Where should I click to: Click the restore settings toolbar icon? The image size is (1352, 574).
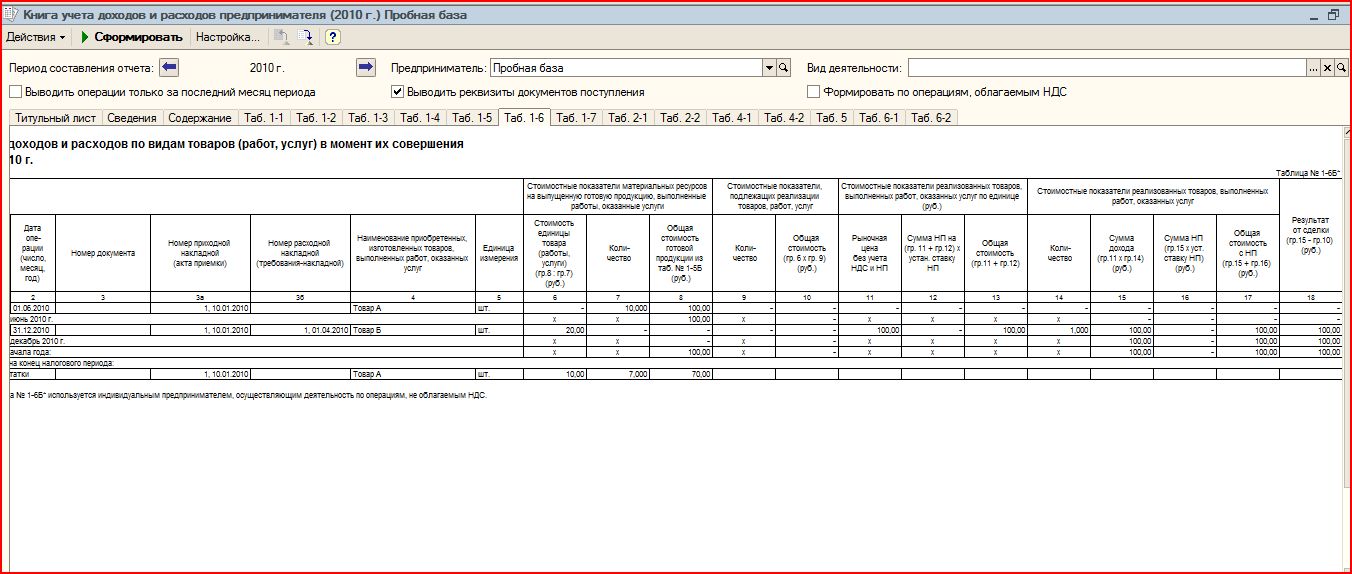click(x=306, y=37)
